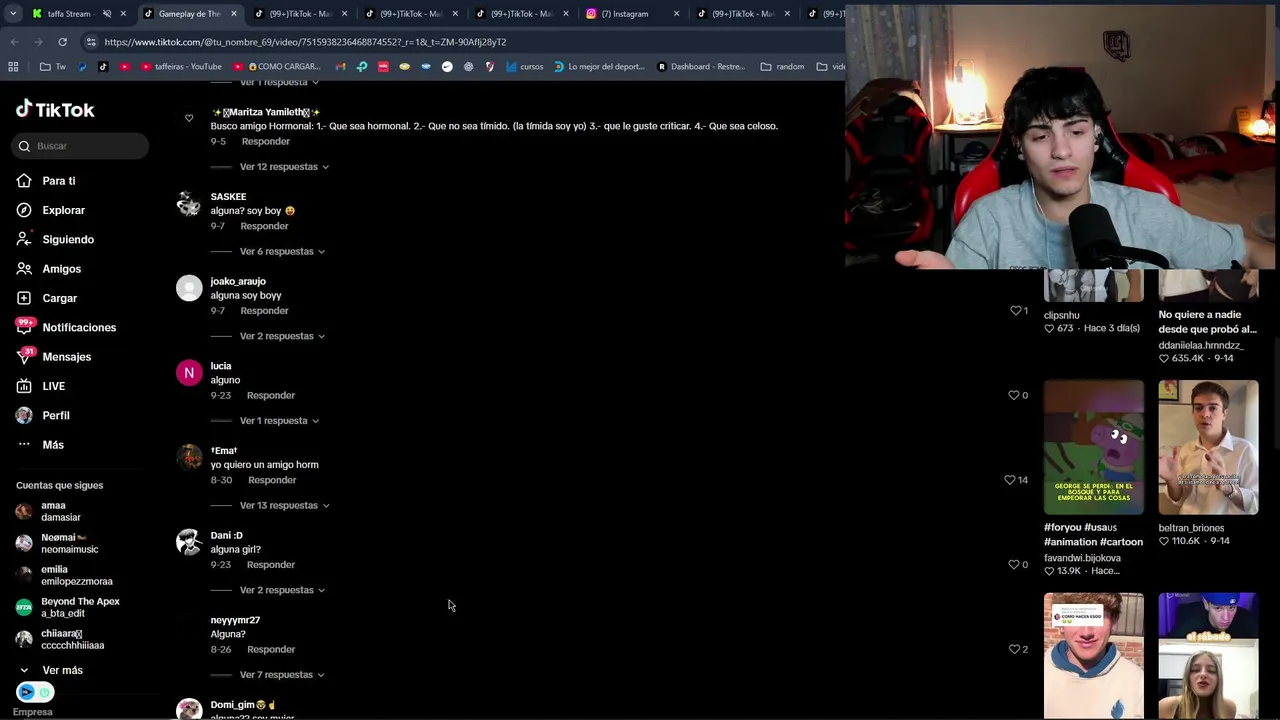The image size is (1280, 720).
Task: Like Maritza Yamileth's comment
Action: (x=189, y=119)
